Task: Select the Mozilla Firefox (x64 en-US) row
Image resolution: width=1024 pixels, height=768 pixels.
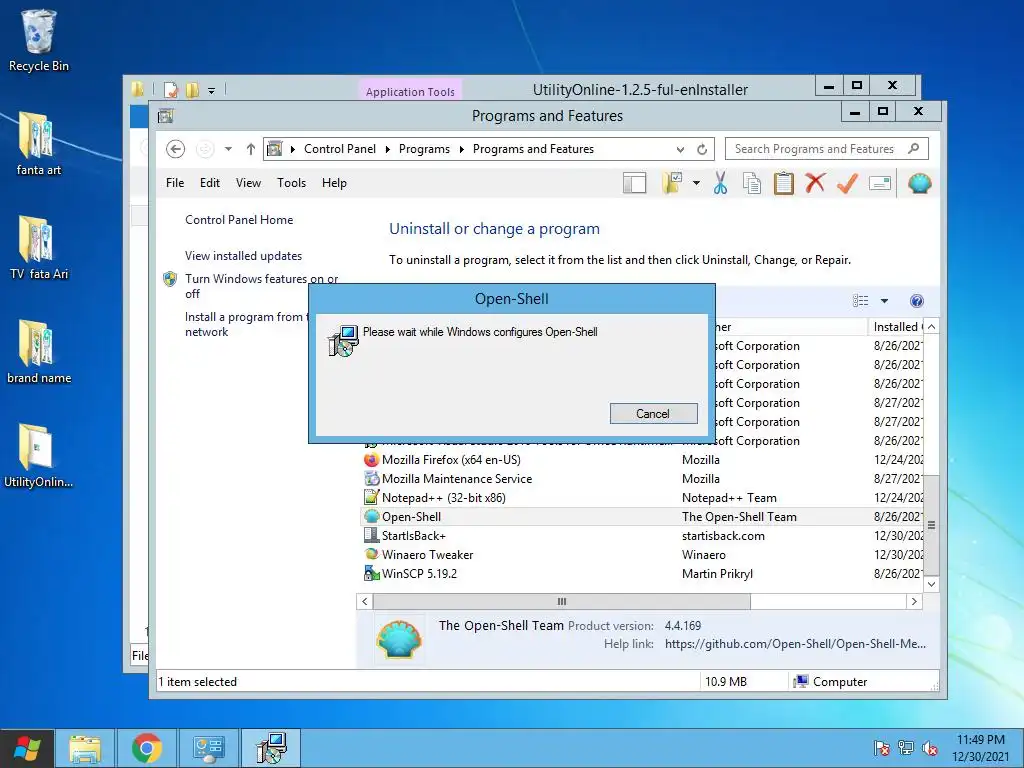Action: click(642, 460)
